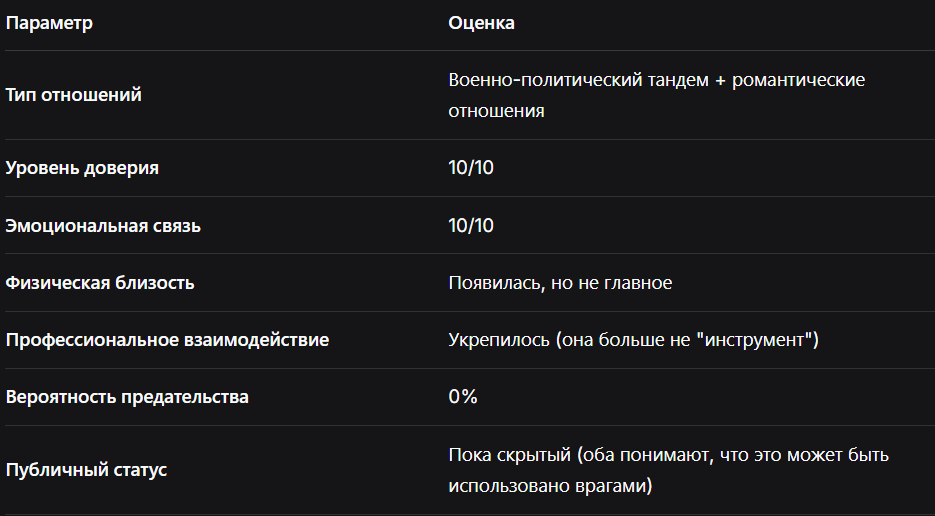Click the 10/10 rating for 'Эмоциональная связь'

pos(471,226)
